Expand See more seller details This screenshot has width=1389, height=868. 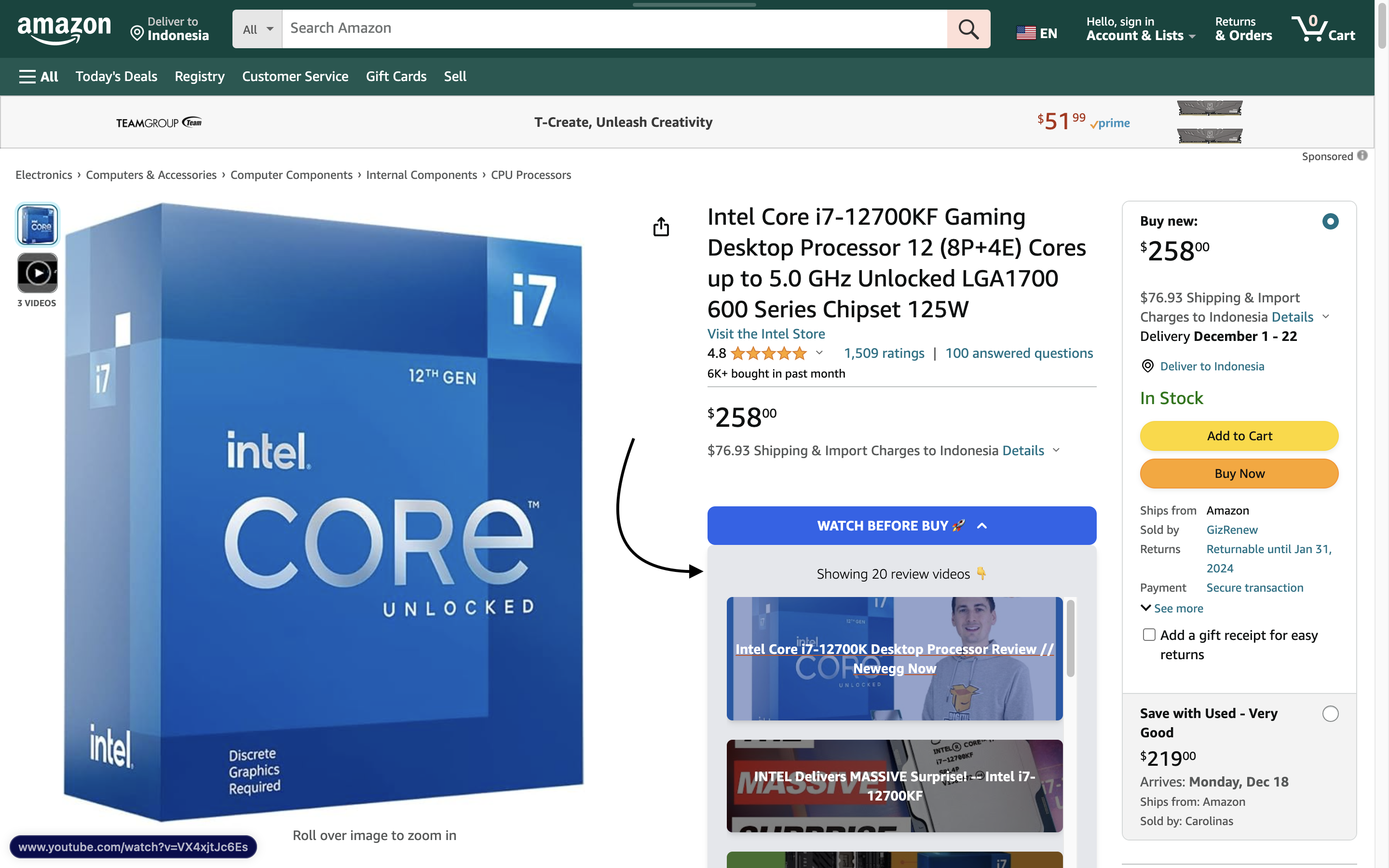(1171, 608)
